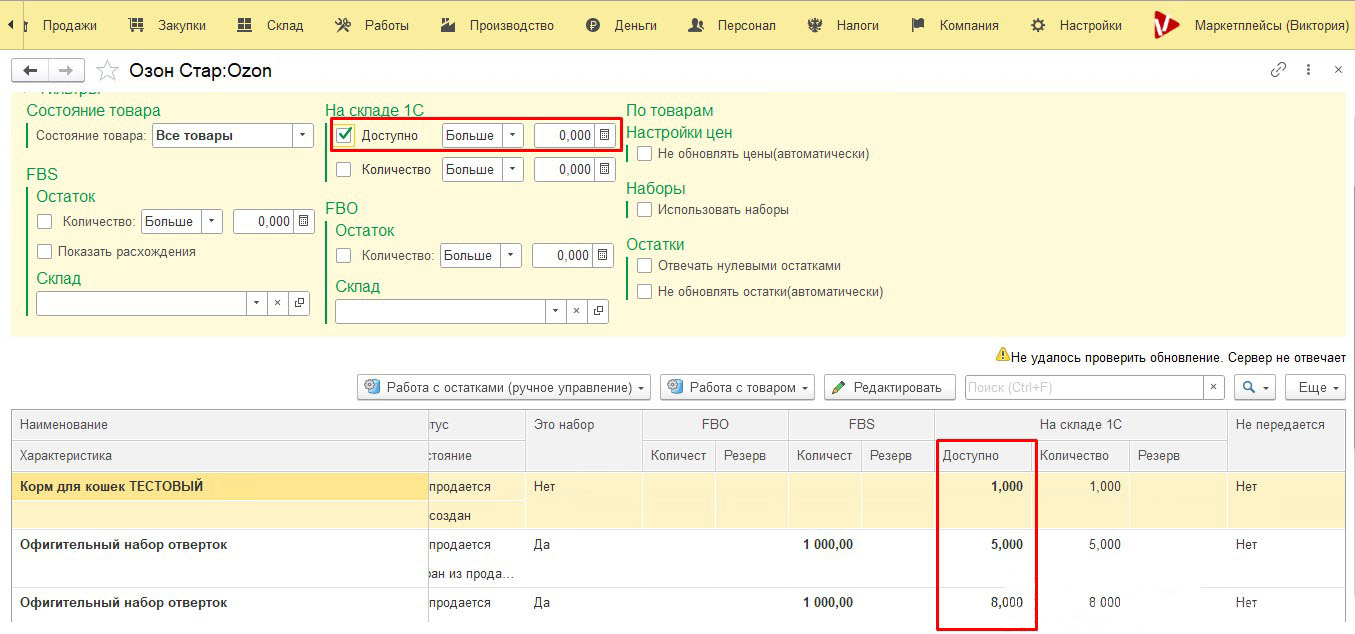Open the Производство section

tap(497, 25)
